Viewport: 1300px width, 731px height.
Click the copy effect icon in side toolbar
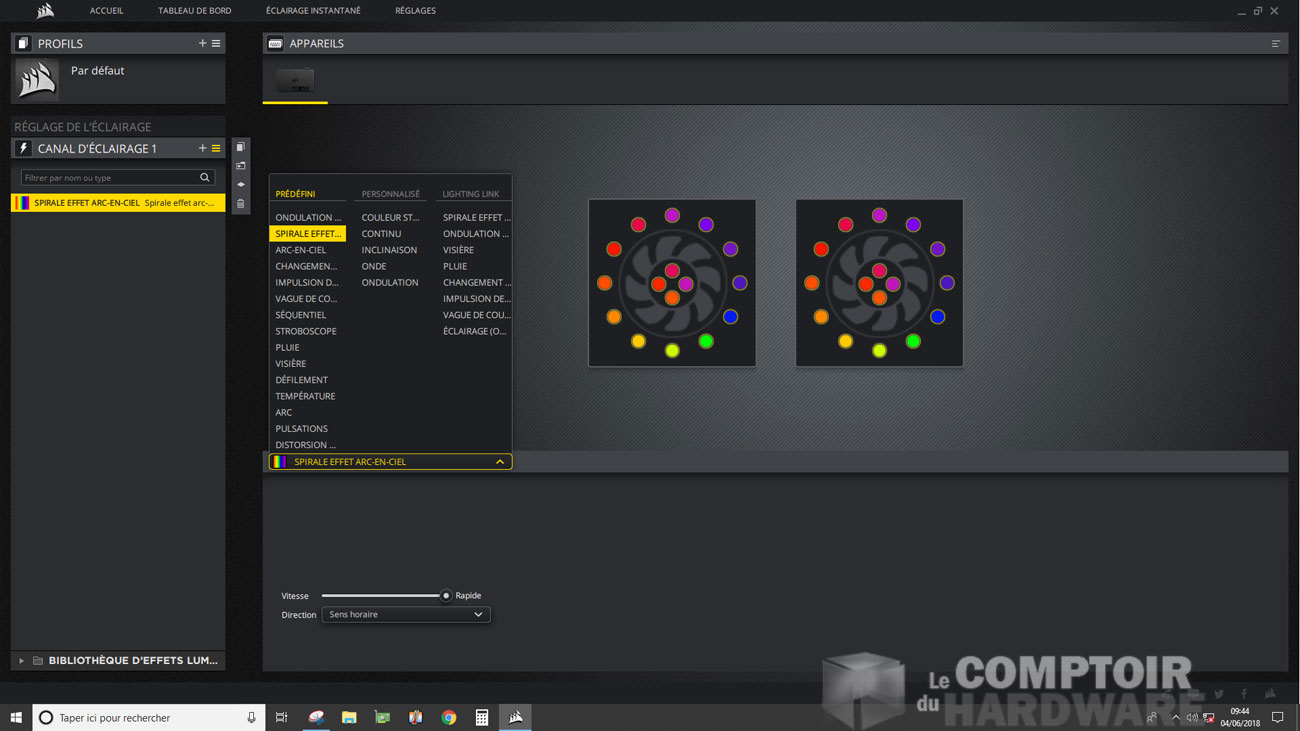(x=240, y=147)
